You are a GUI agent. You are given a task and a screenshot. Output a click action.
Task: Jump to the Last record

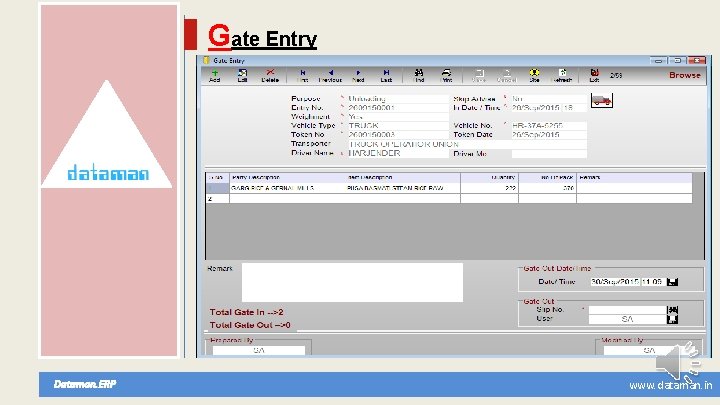click(x=386, y=75)
